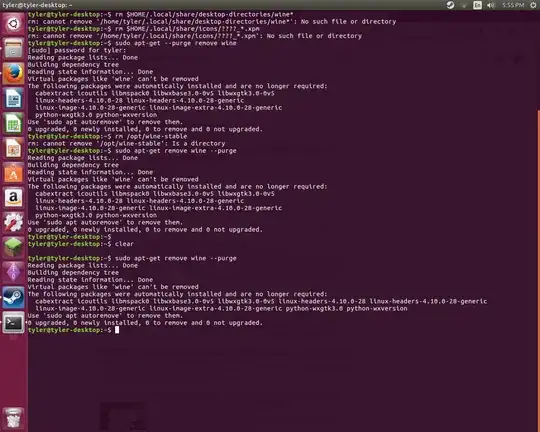Open the Trash in launcher
Screen dimensions: 540x432
pyautogui.click(x=13, y=418)
